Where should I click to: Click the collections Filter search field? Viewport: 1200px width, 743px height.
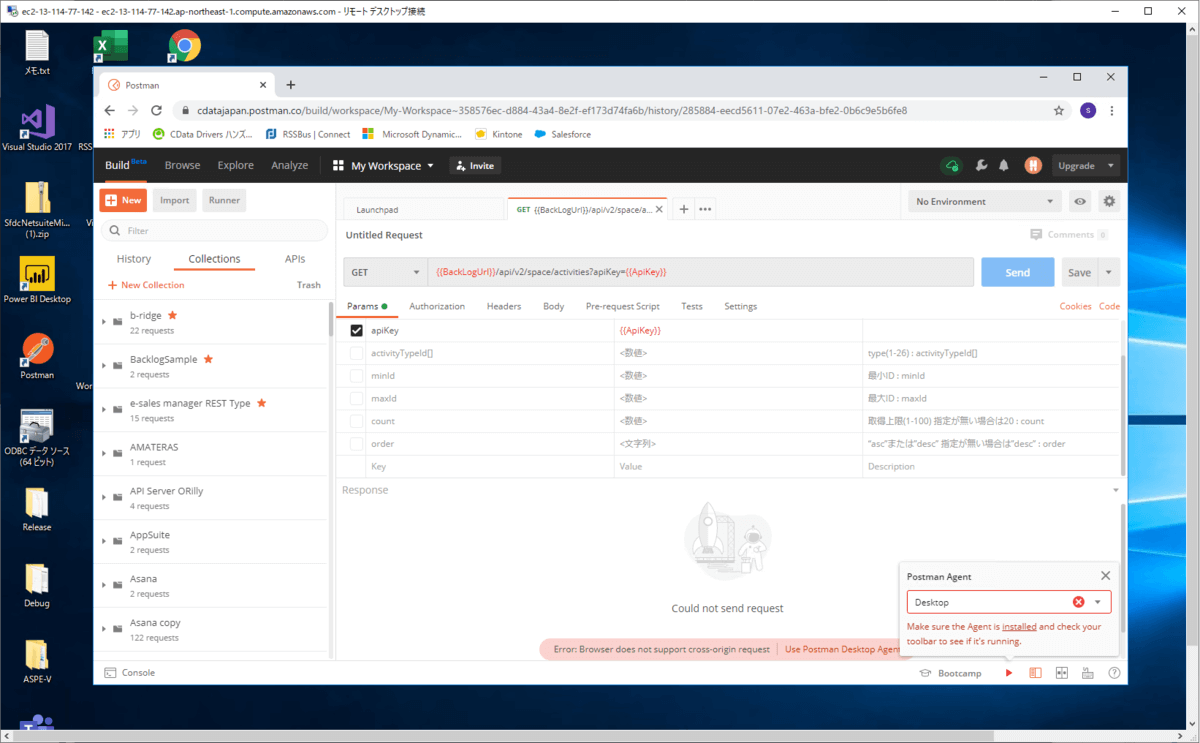click(215, 231)
